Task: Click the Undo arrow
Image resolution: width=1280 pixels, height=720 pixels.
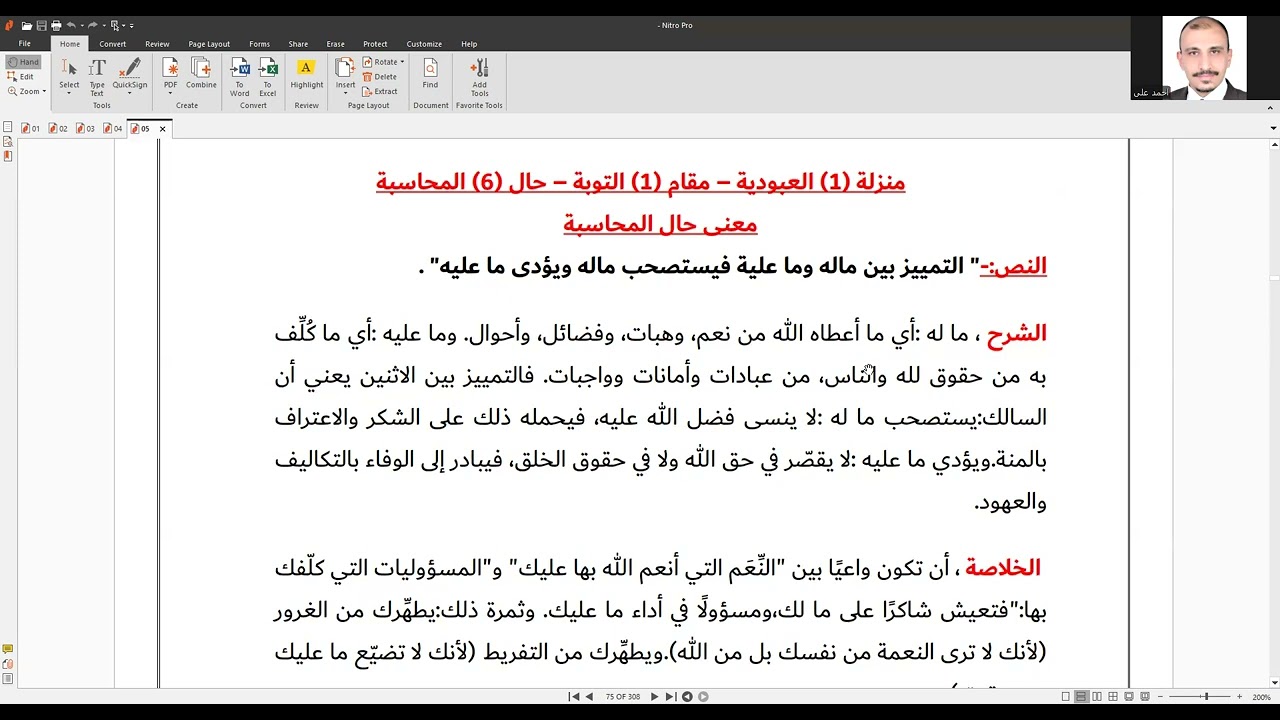Action: pos(71,25)
